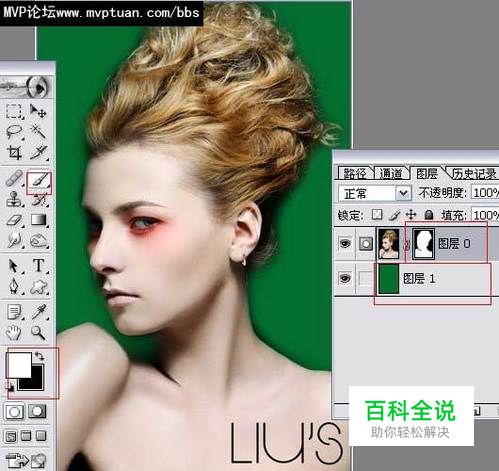
Task: Select the Zoom magnifier tool
Action: (38, 332)
